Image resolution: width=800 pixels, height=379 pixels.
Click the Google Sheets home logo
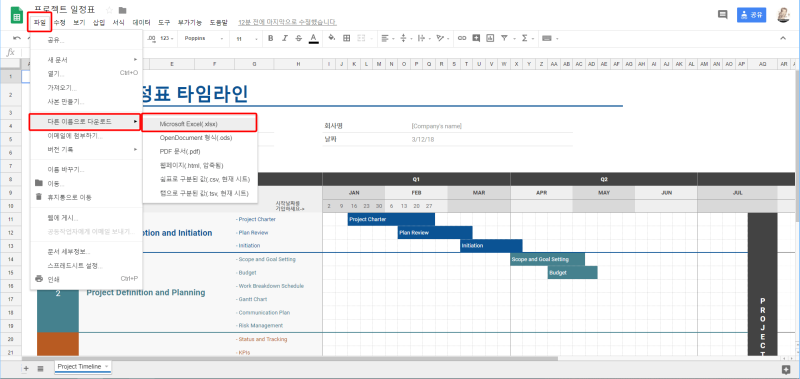[x=17, y=15]
